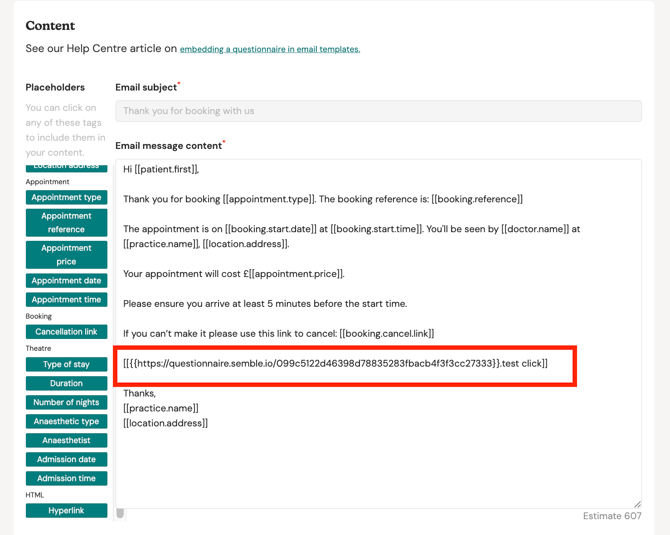Insert the Type of stay placeholder

(x=66, y=365)
